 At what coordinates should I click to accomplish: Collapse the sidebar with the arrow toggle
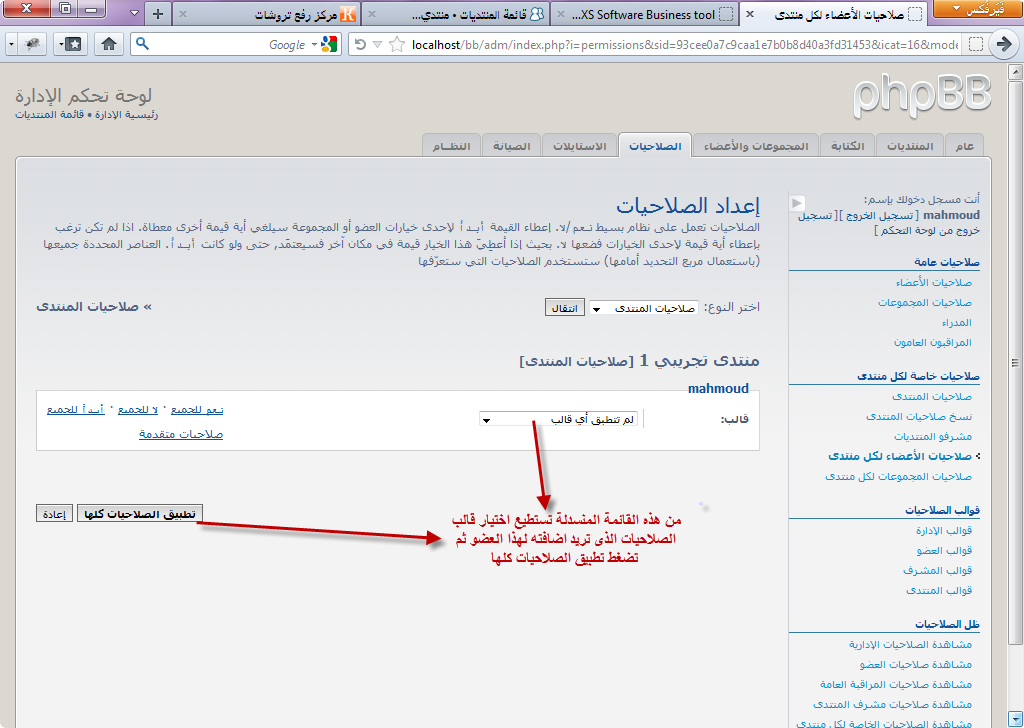797,203
